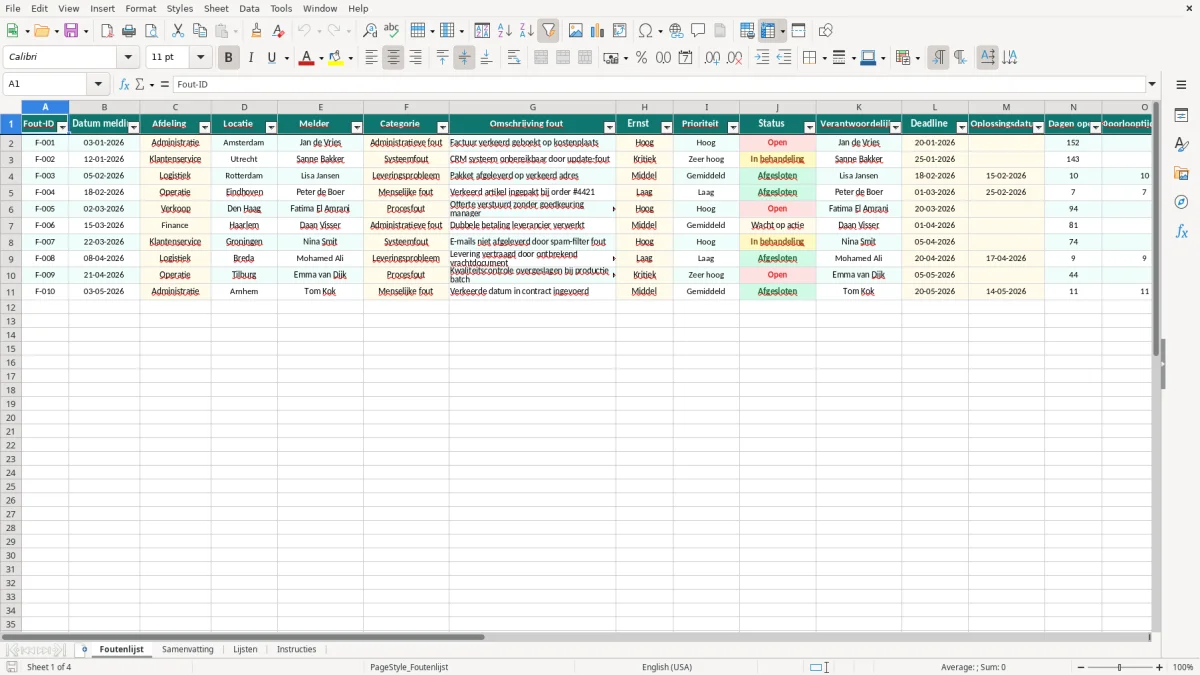Click the Sort Ascending icon
Screen dimensions: 1200x675
coord(504,31)
